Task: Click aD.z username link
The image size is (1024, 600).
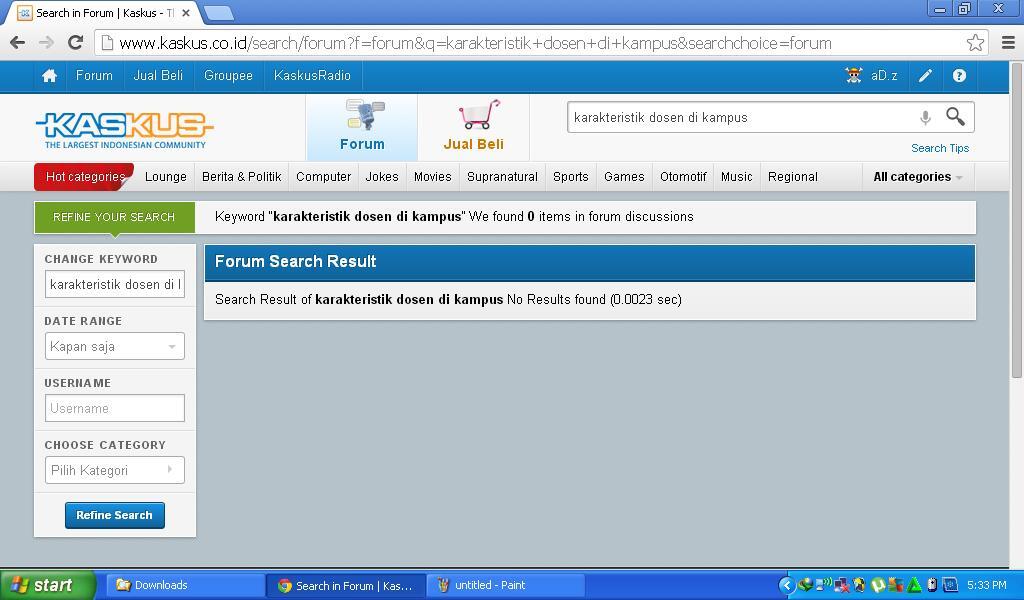Action: (x=884, y=76)
